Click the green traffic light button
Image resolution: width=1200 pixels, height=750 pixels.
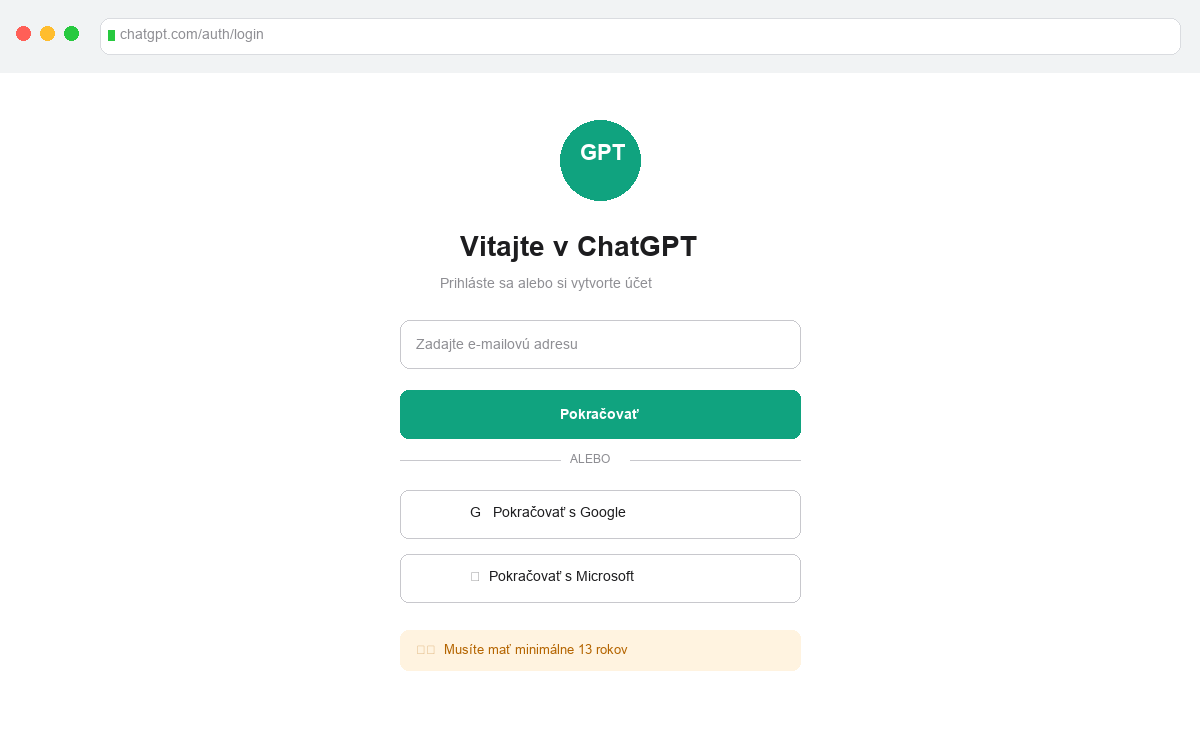click(x=71, y=33)
